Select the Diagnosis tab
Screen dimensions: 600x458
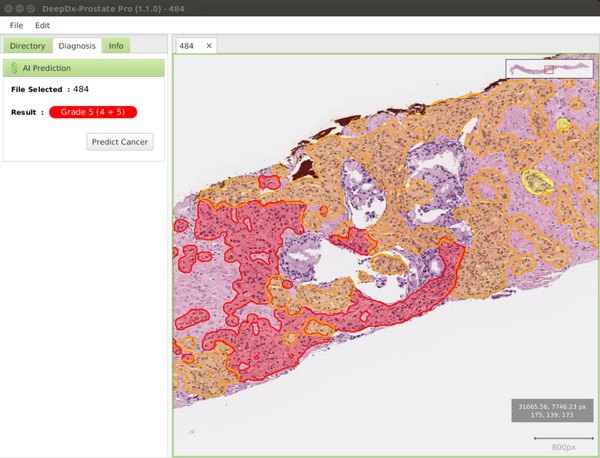[x=77, y=46]
